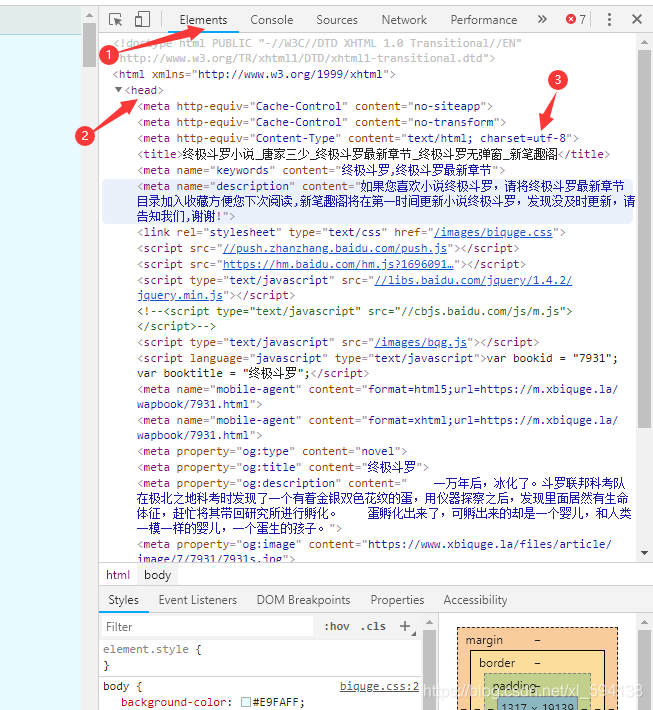The height and width of the screenshot is (710, 653).
Task: Open the Network tab
Action: click(404, 20)
